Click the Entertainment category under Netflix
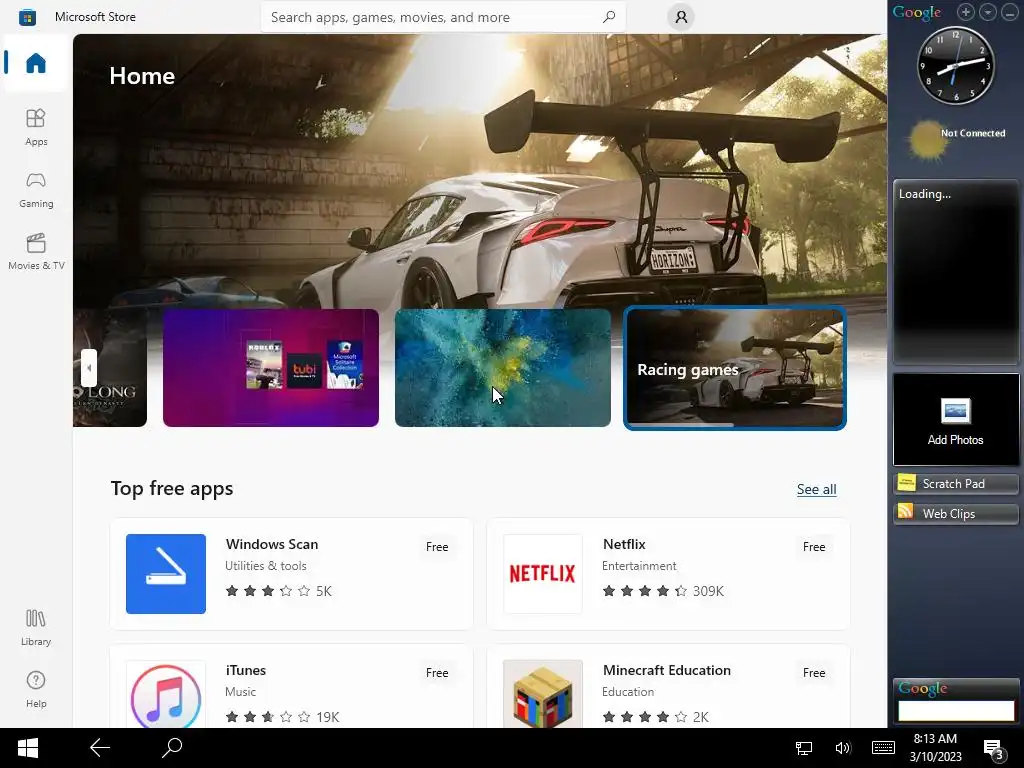The image size is (1024, 768). pyautogui.click(x=639, y=566)
